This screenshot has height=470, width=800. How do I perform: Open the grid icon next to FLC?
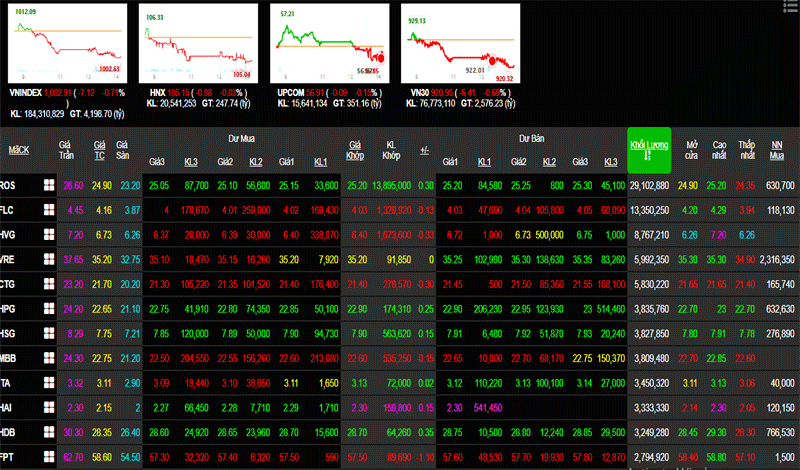pyautogui.click(x=49, y=210)
